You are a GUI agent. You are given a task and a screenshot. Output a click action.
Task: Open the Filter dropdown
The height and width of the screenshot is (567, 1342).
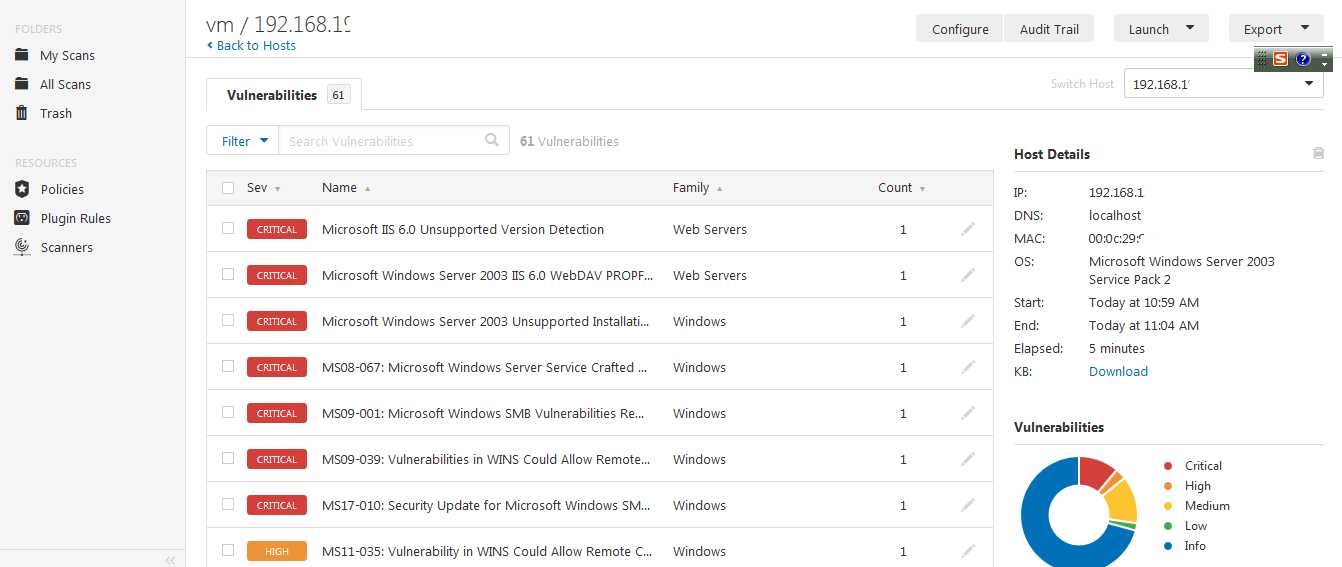point(243,141)
